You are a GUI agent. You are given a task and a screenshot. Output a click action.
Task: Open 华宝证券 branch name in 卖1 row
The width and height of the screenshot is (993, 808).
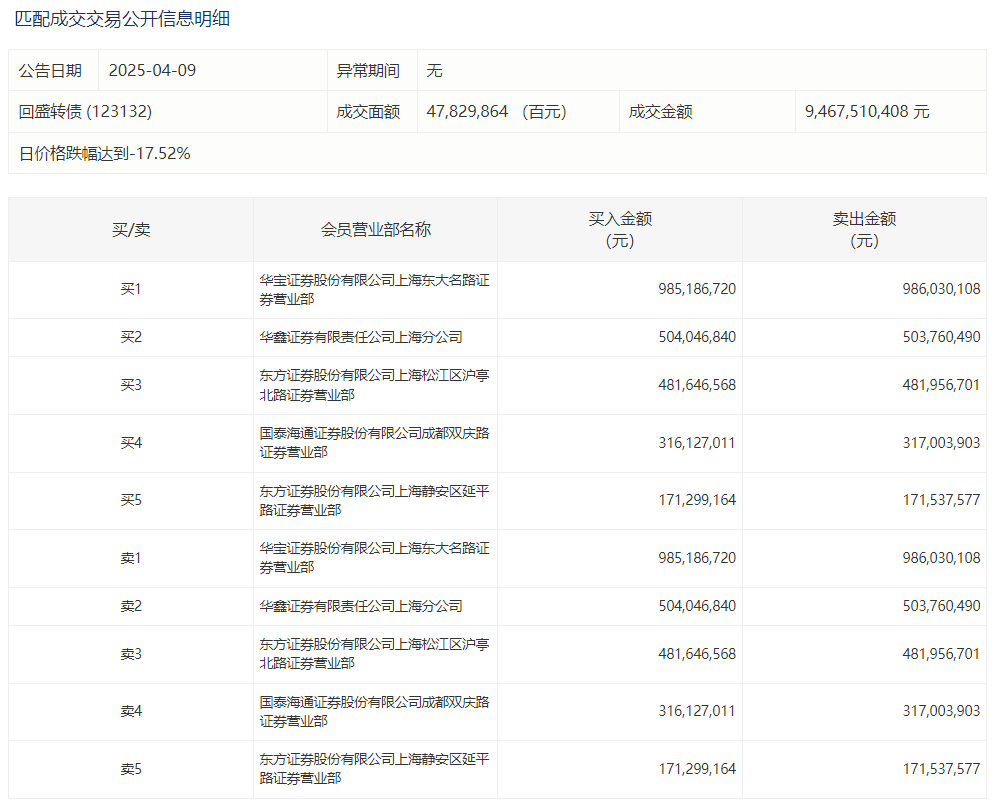[x=374, y=558]
